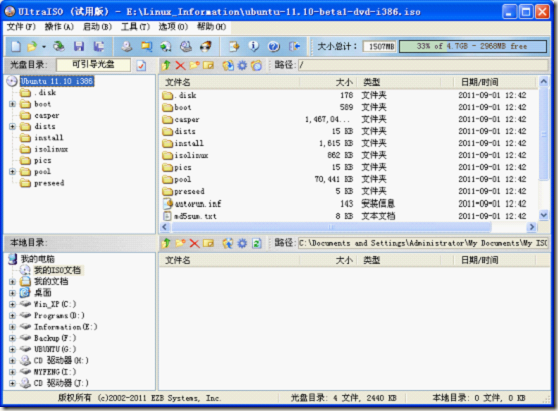Expand the dists folder in the disc tree
This screenshot has height=411, width=558.
coord(12,126)
